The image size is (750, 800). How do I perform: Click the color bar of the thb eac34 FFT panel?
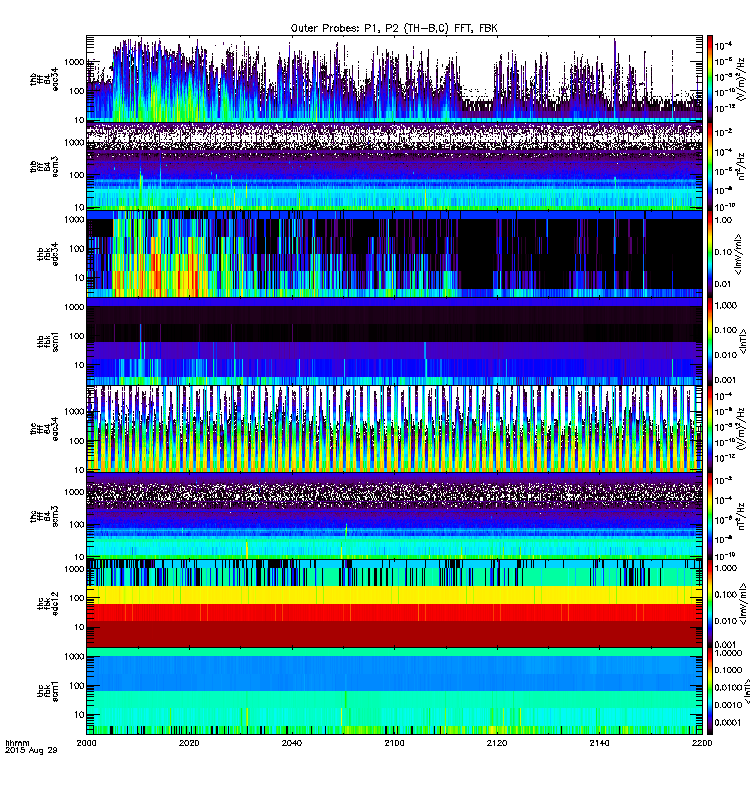coord(710,79)
